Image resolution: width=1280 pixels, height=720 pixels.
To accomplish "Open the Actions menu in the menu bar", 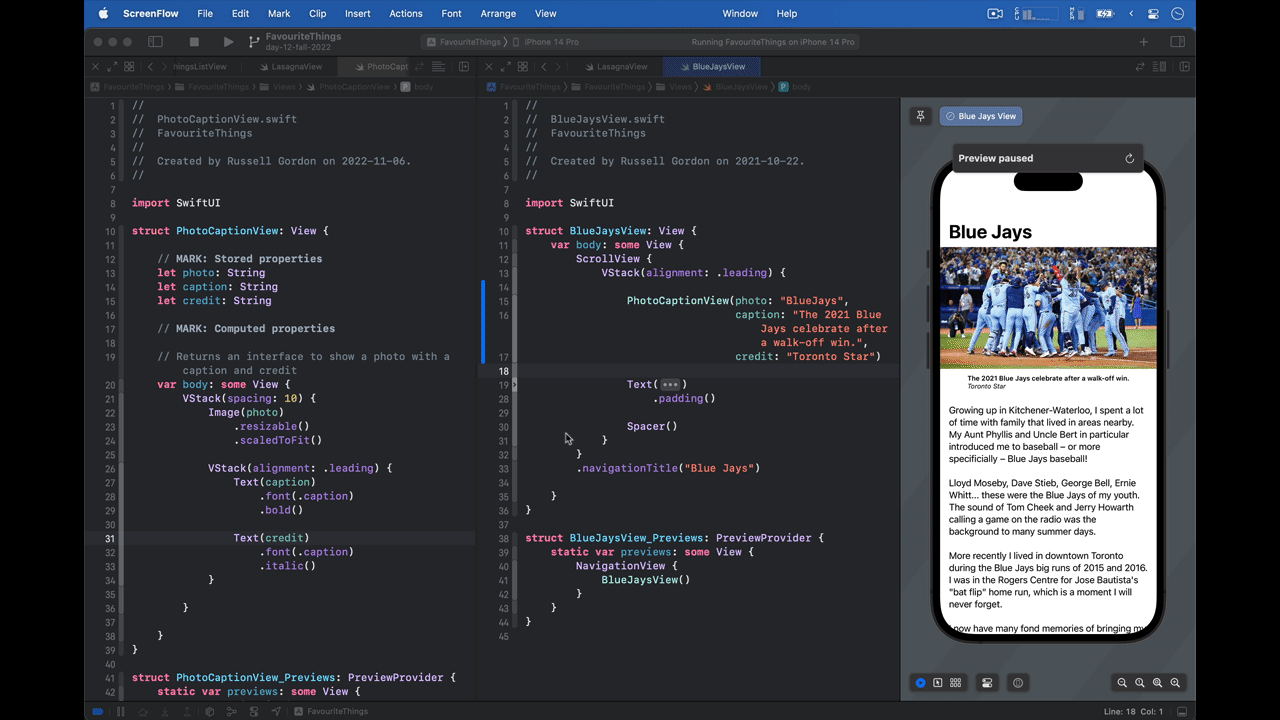I will coord(405,13).
